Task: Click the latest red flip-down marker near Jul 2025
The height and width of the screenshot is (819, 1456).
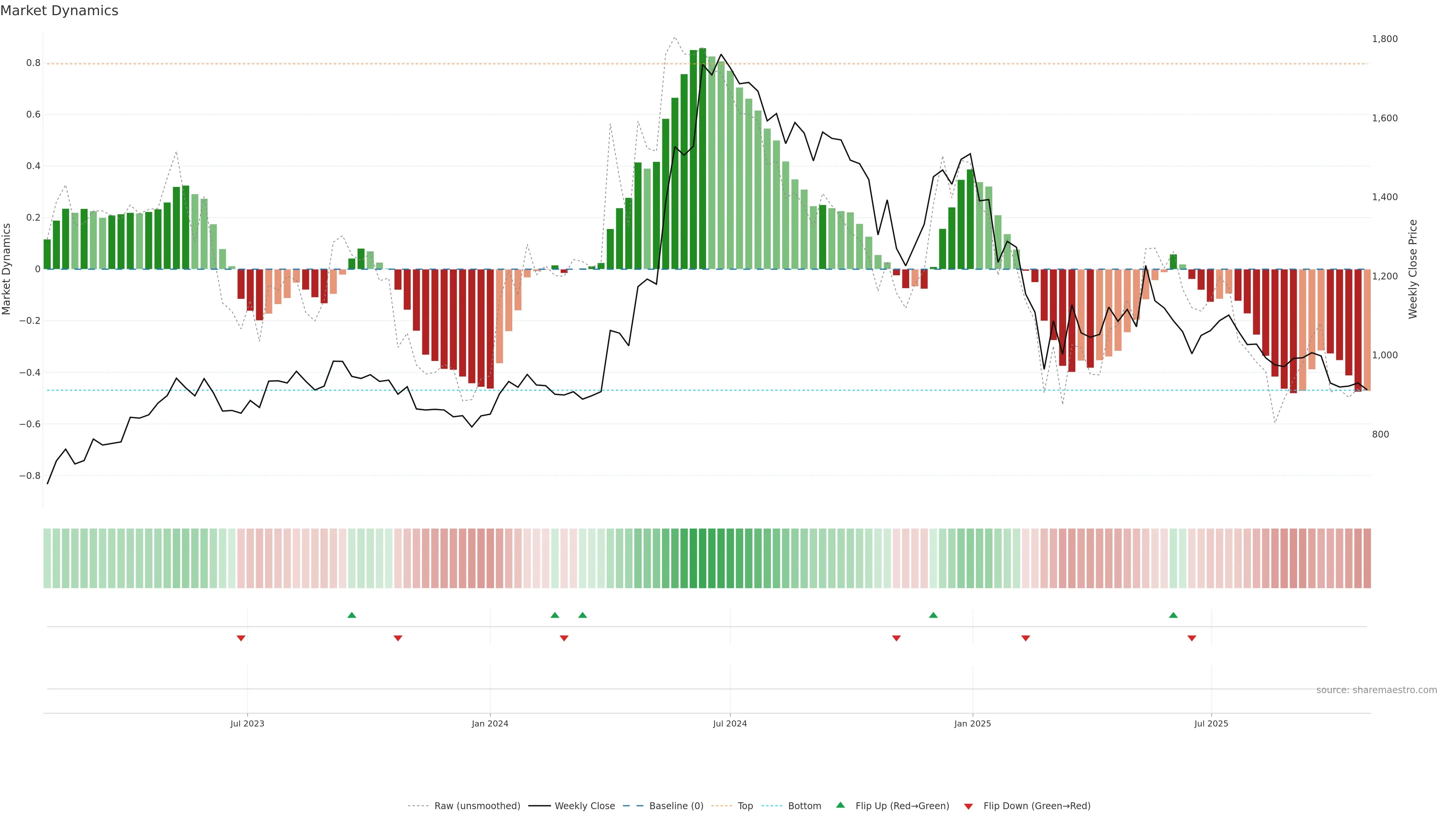Action: pyautogui.click(x=1191, y=638)
